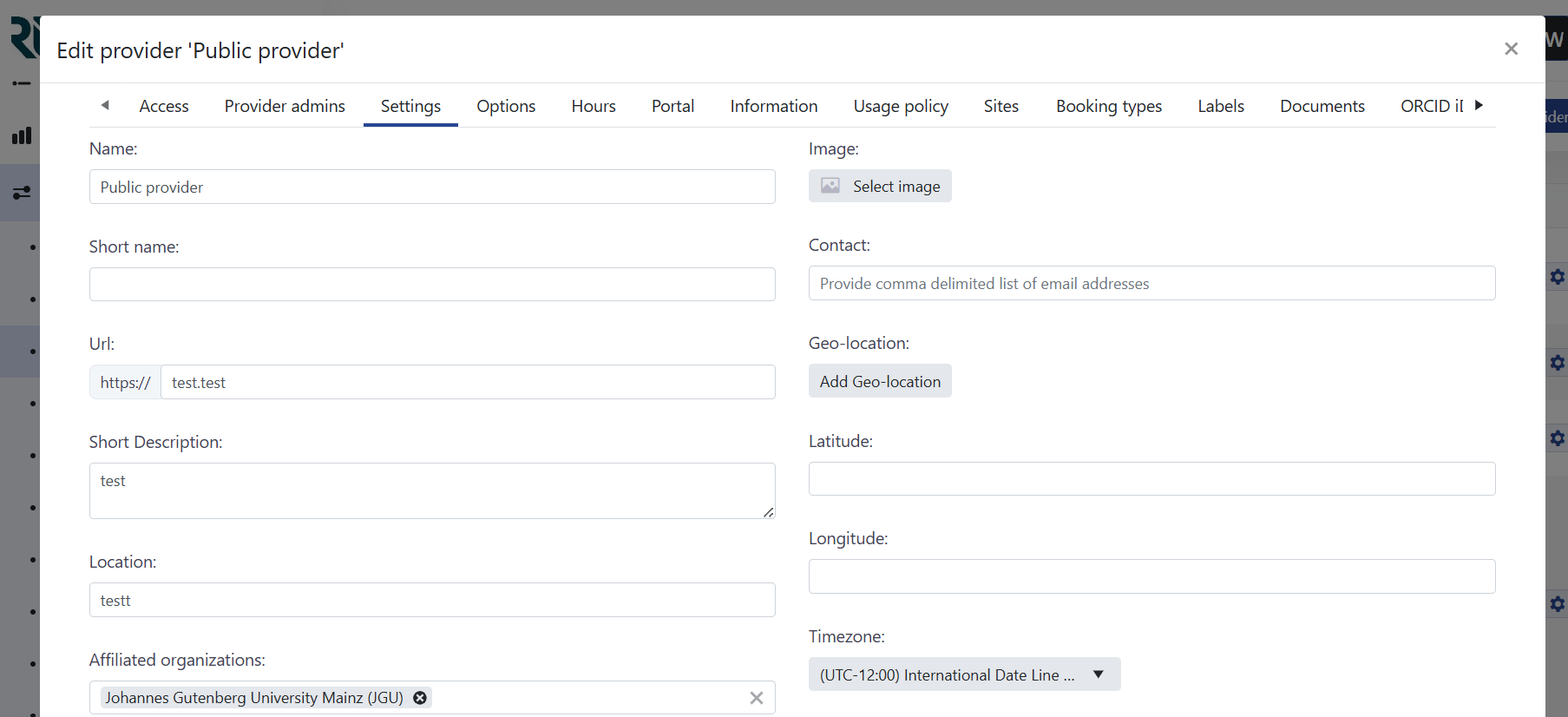The width and height of the screenshot is (1568, 717).
Task: Click the Location field
Action: point(432,600)
